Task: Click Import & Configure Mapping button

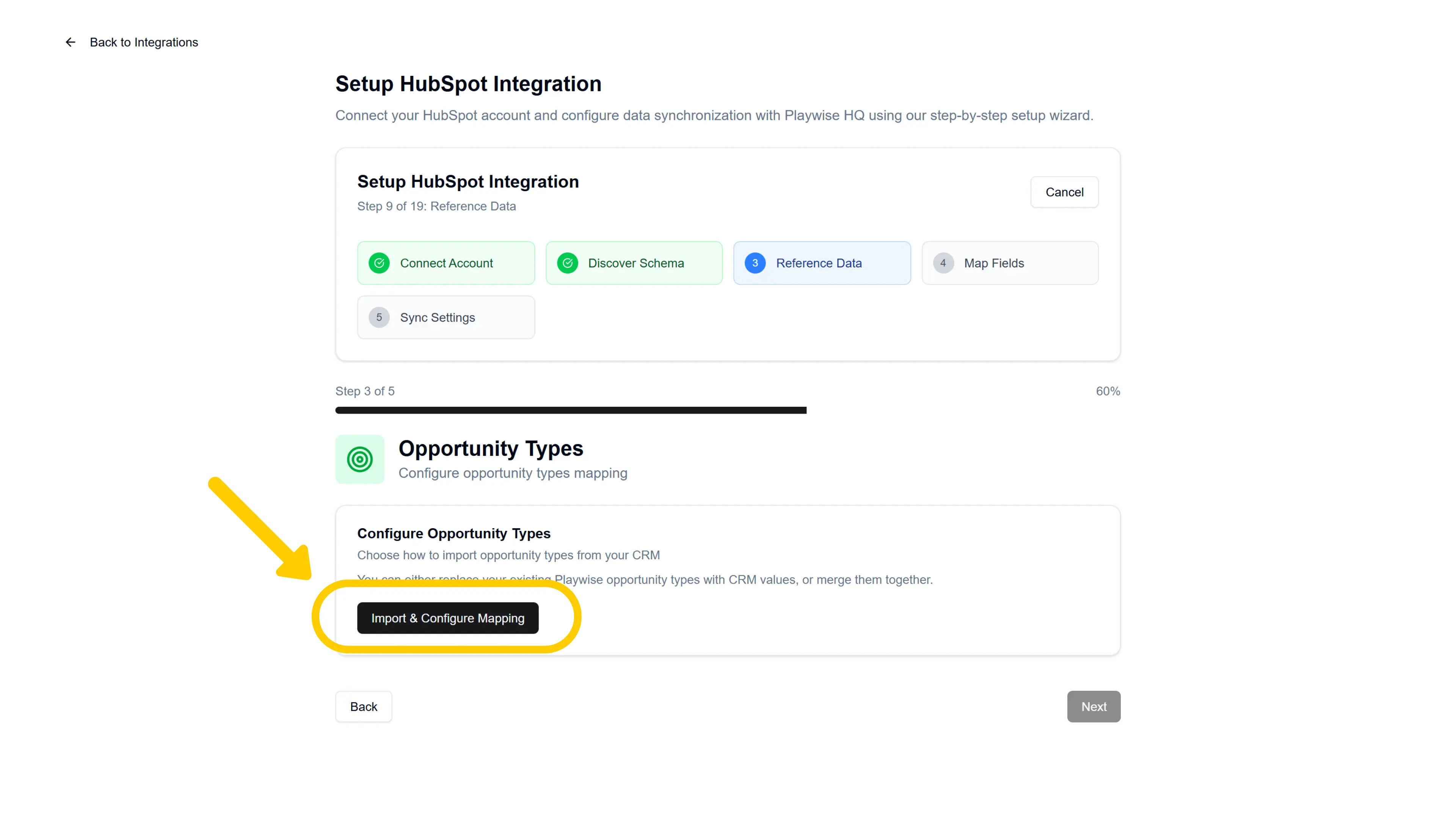Action: point(447,618)
